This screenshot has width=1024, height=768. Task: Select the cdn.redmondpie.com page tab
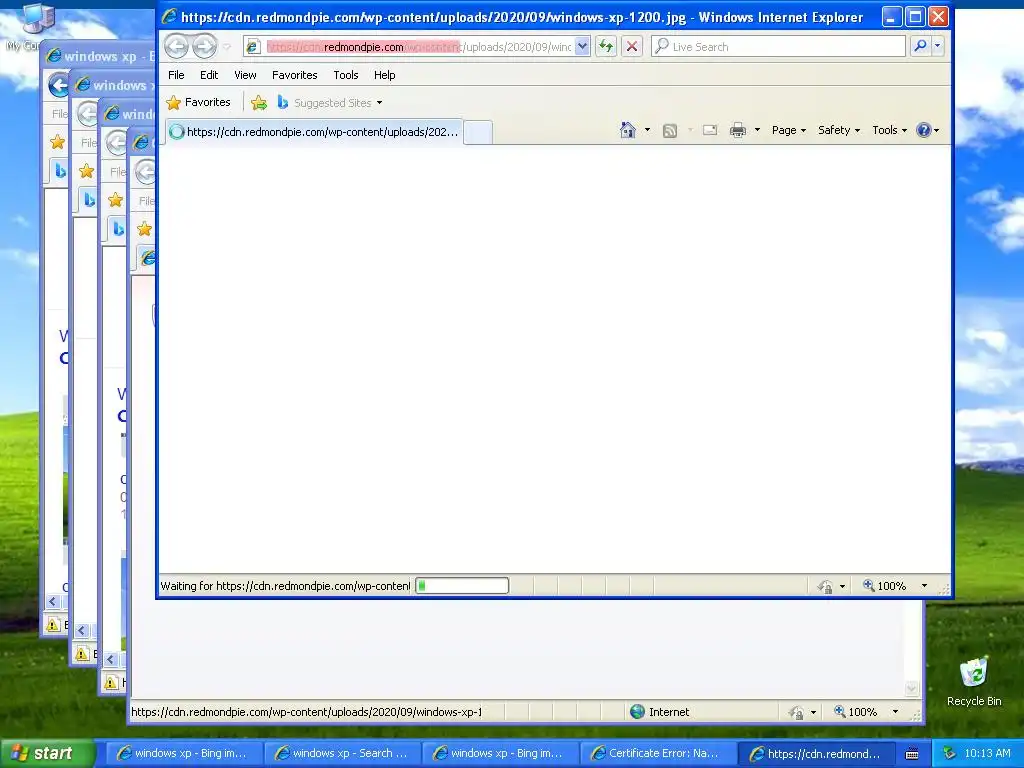pos(314,132)
